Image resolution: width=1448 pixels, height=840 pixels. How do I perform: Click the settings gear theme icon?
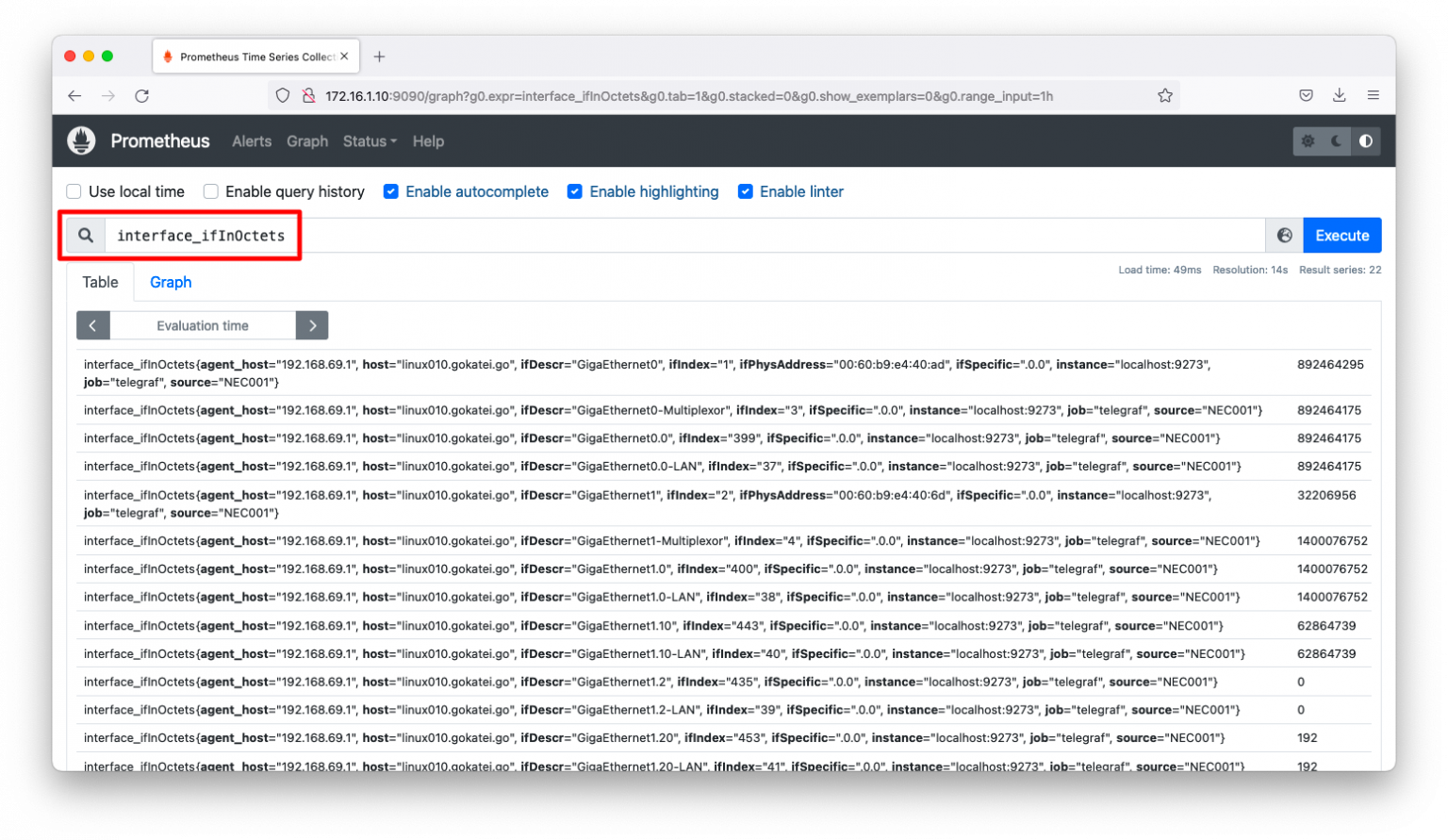tap(1308, 140)
